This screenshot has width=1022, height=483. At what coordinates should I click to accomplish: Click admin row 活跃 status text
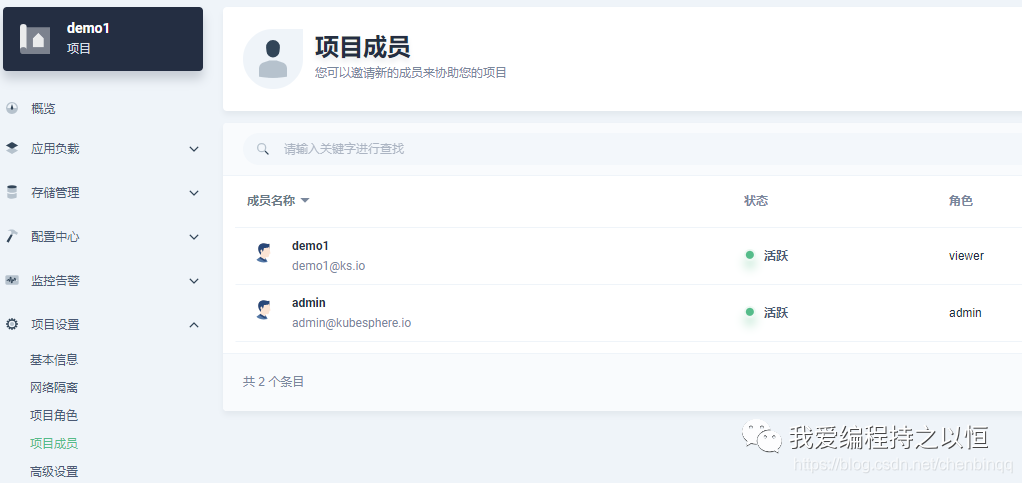(x=776, y=313)
